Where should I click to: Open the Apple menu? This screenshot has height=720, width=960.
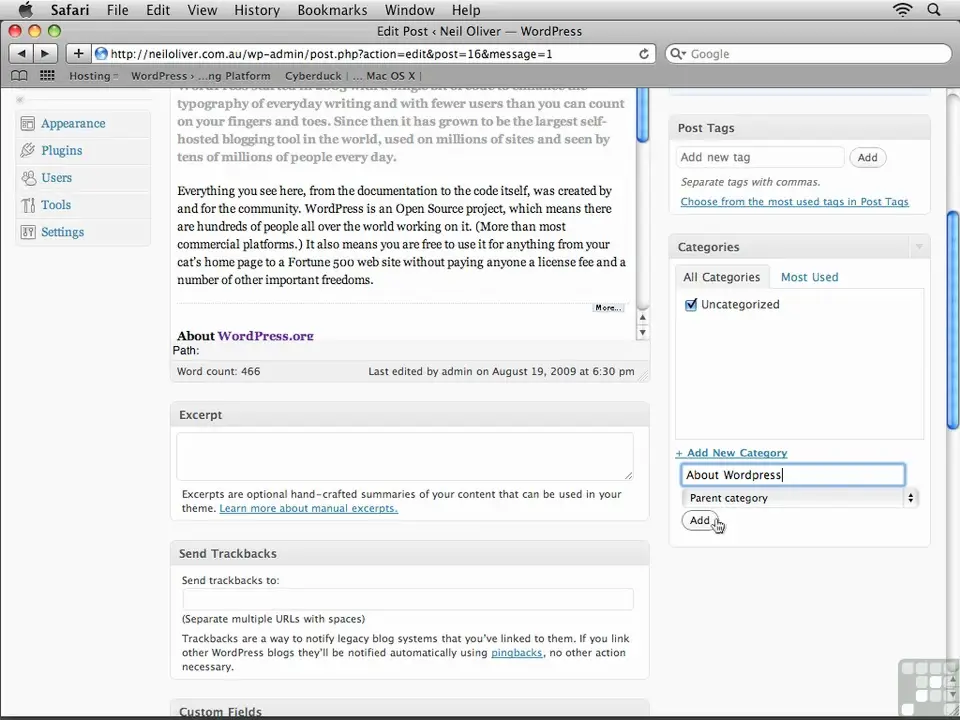(25, 10)
